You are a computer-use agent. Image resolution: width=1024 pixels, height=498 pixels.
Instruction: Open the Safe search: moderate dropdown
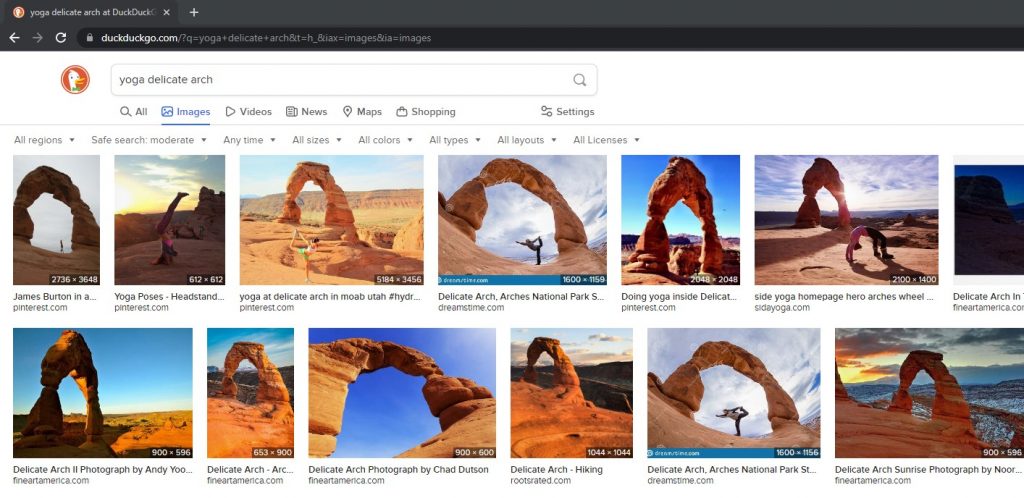pyautogui.click(x=148, y=140)
